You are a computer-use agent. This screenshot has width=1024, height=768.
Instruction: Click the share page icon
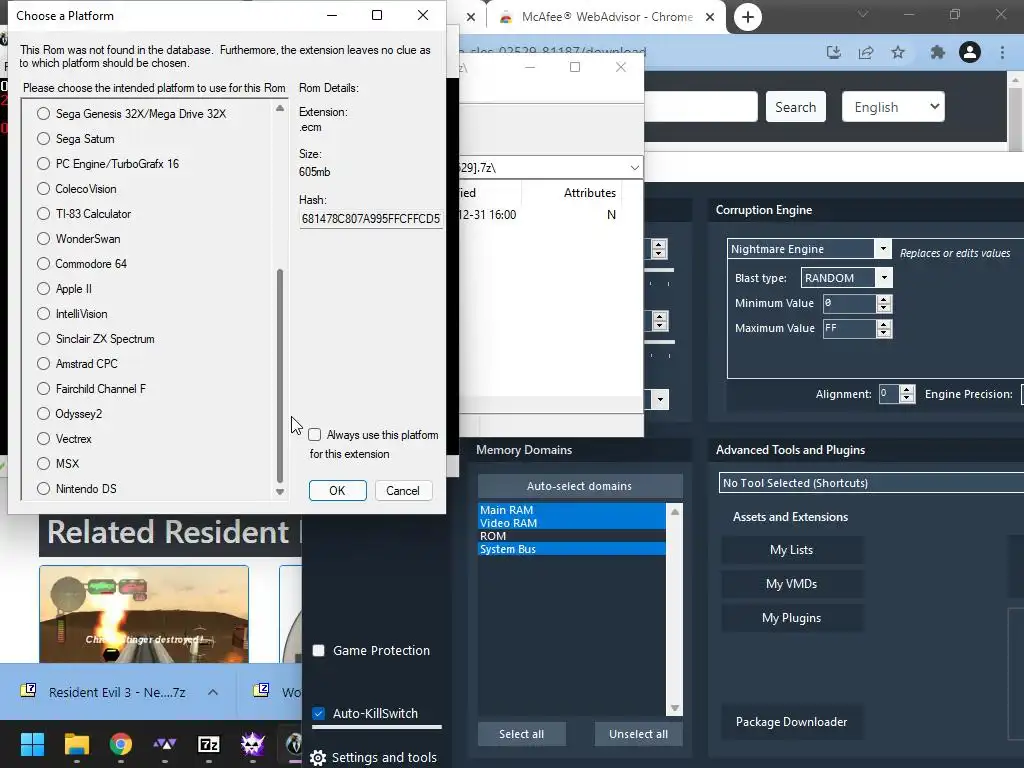[866, 52]
